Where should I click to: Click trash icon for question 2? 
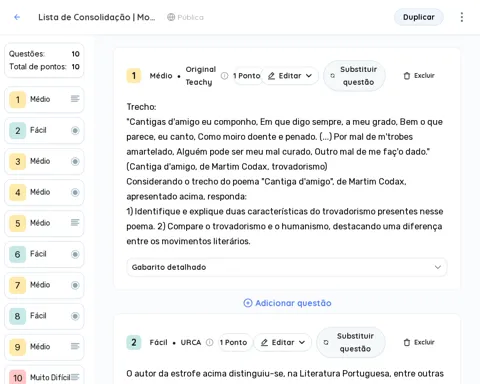pos(407,342)
